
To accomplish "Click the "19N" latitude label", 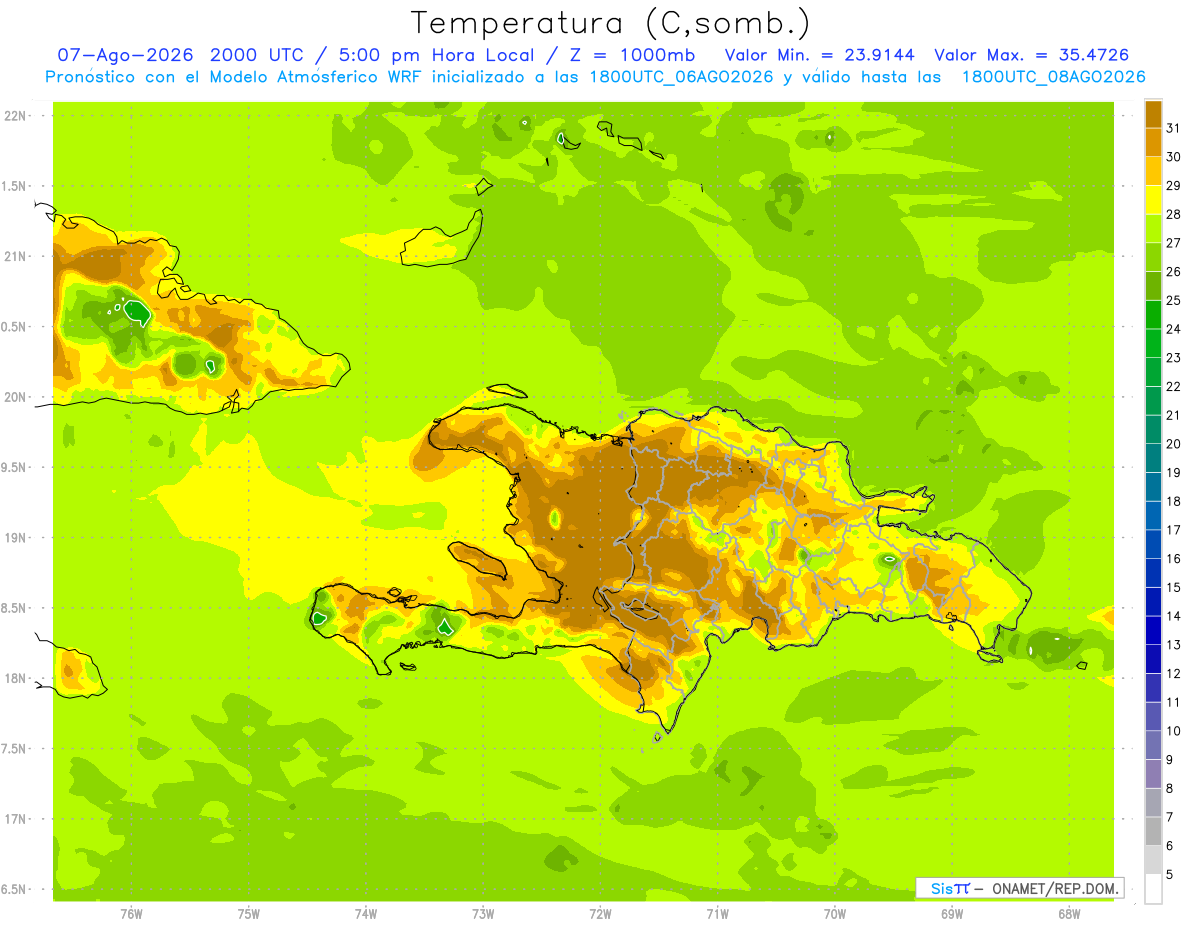I will pos(15,538).
